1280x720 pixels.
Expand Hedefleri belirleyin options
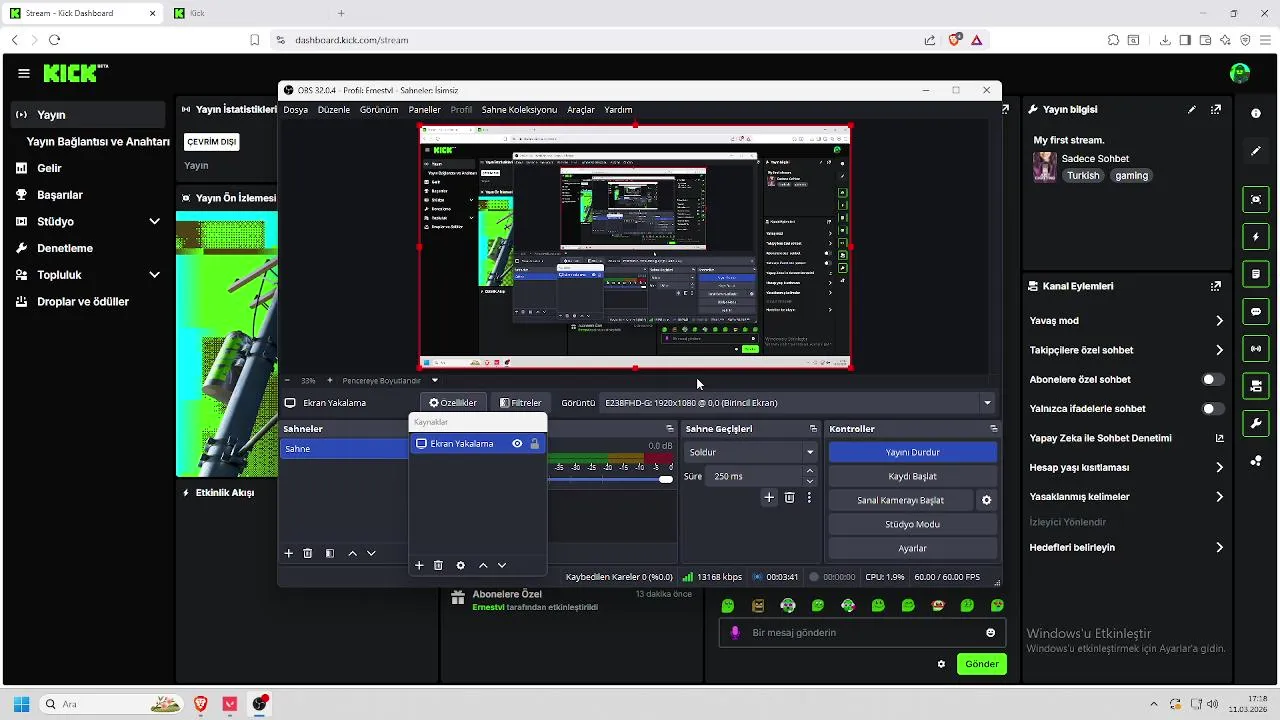[x=1219, y=548]
